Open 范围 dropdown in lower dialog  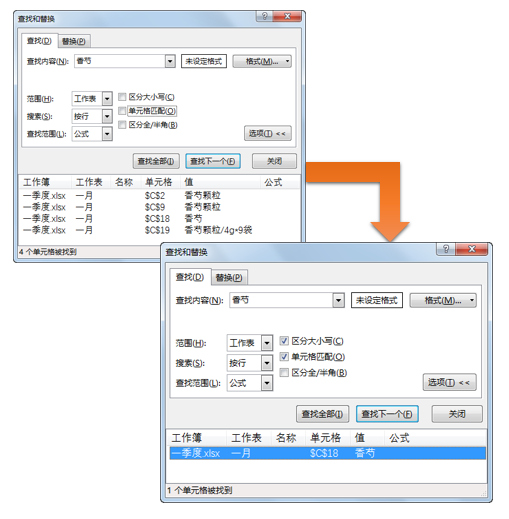pos(267,343)
